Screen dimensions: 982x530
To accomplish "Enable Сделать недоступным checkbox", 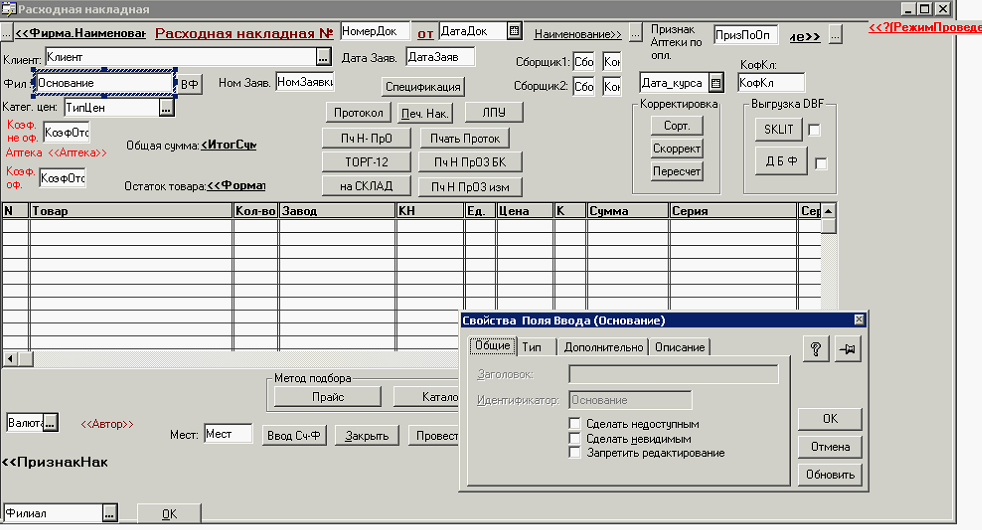I will (x=574, y=423).
